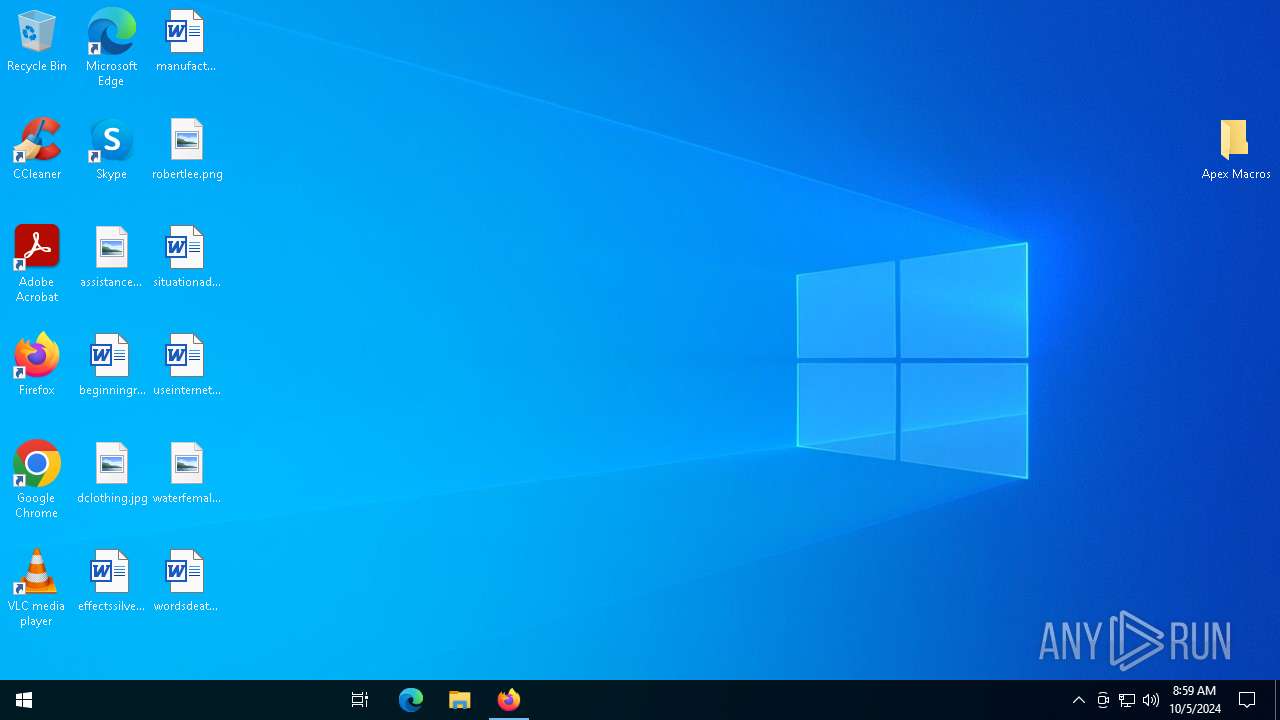Image resolution: width=1280 pixels, height=720 pixels.
Task: Select the Firefox desktop shortcut
Action: (x=37, y=365)
